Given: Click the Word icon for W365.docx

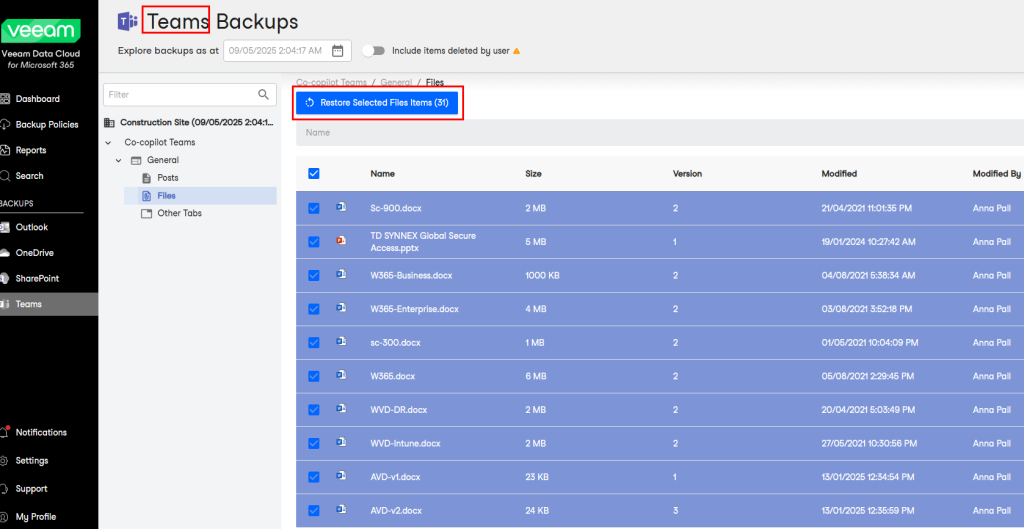Looking at the screenshot, I should [x=340, y=375].
